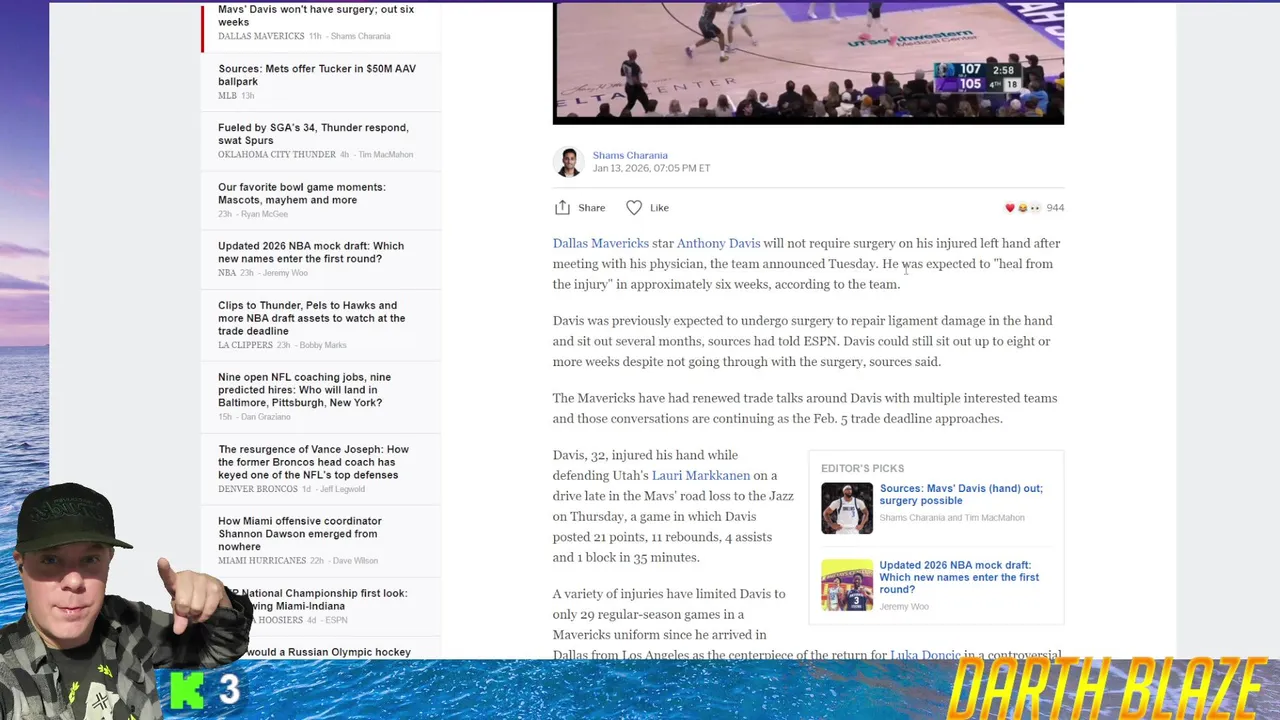Click "Bobby Marks" byline in sidebar

[x=322, y=345]
